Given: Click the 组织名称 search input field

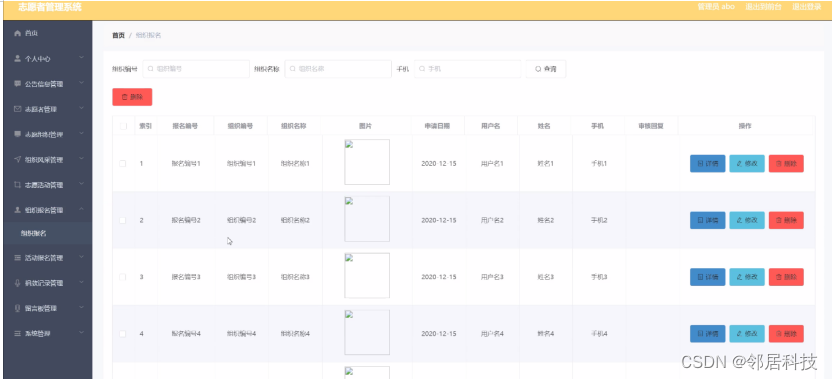Looking at the screenshot, I should 338,69.
